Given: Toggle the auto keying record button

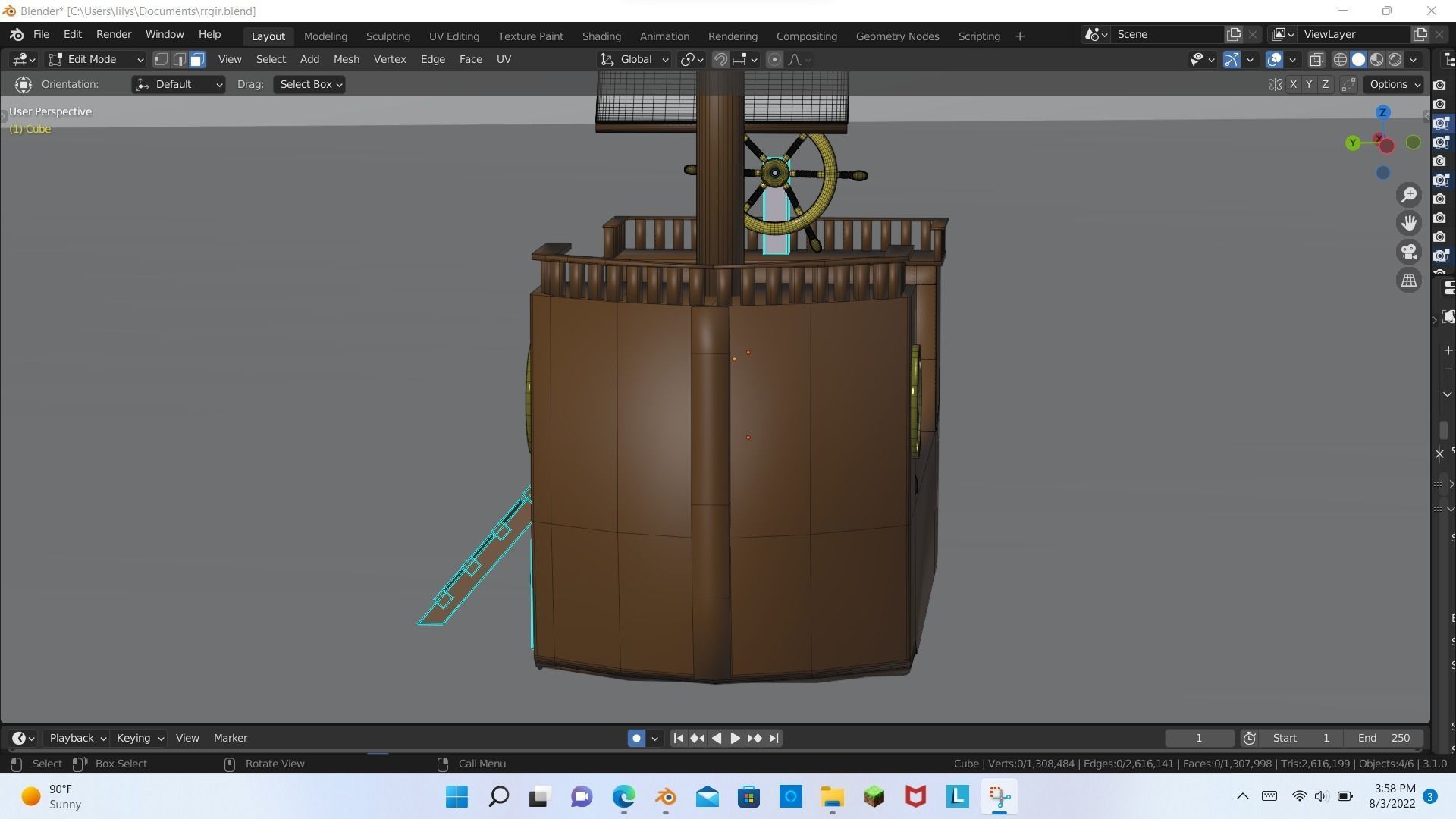Looking at the screenshot, I should tap(636, 738).
